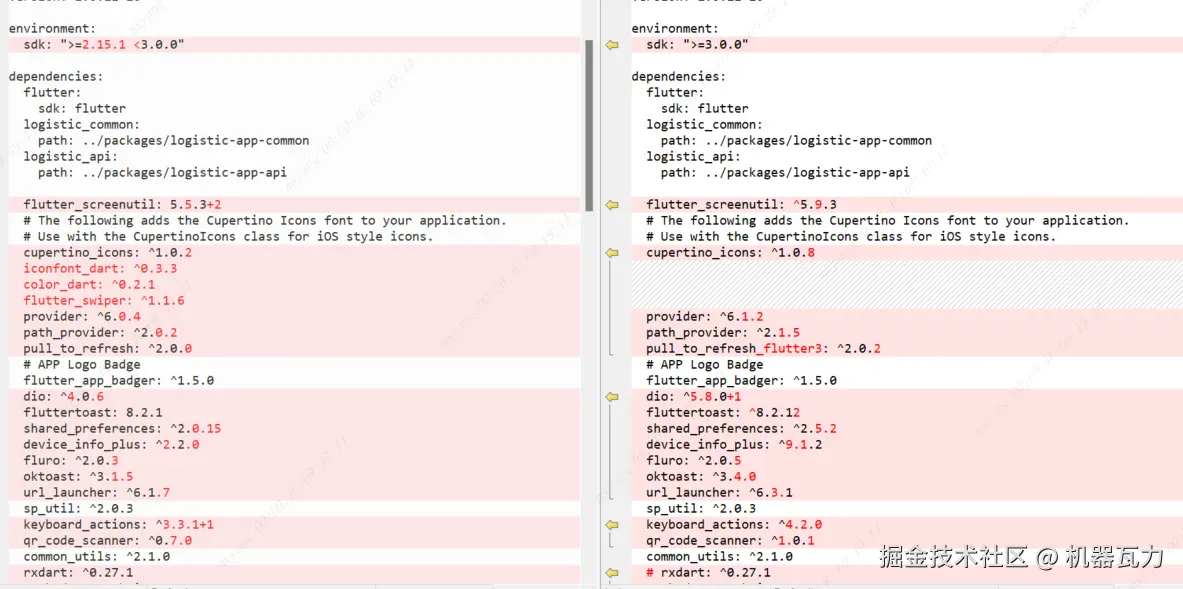Viewport: 1183px width, 589px height.
Task: Click the device_info_plus: ^9.1.2 line
Action: click(x=906, y=444)
